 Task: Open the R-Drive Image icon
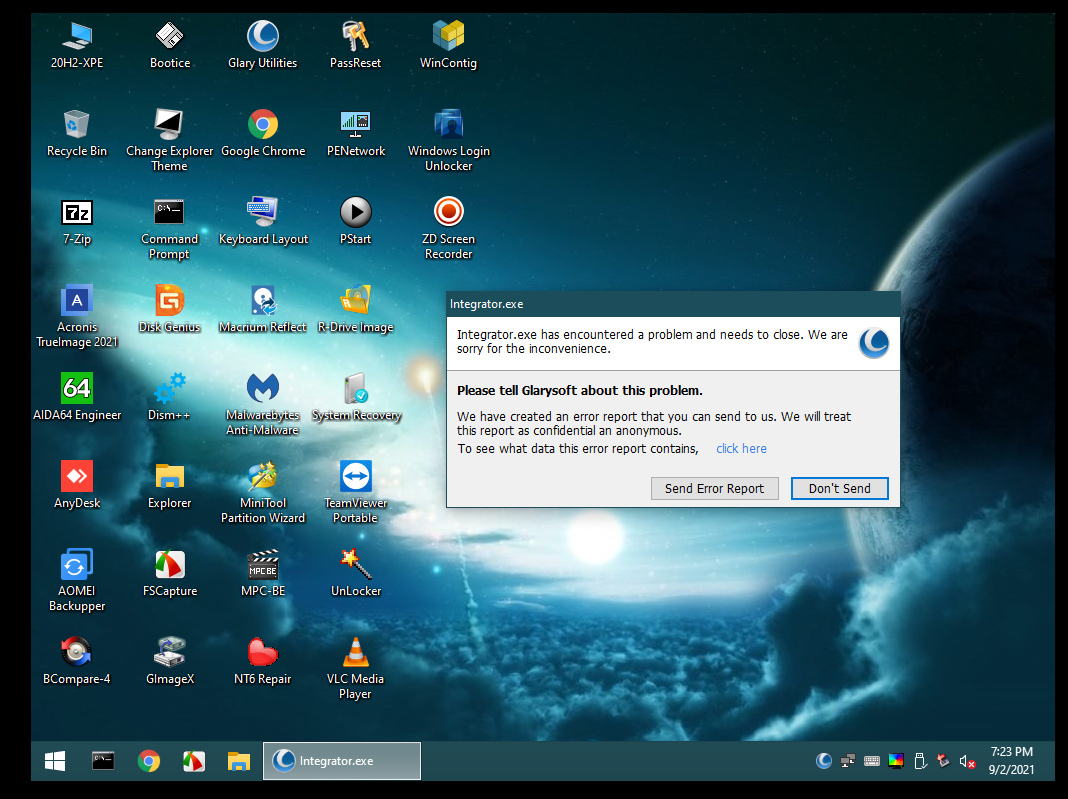(x=356, y=309)
